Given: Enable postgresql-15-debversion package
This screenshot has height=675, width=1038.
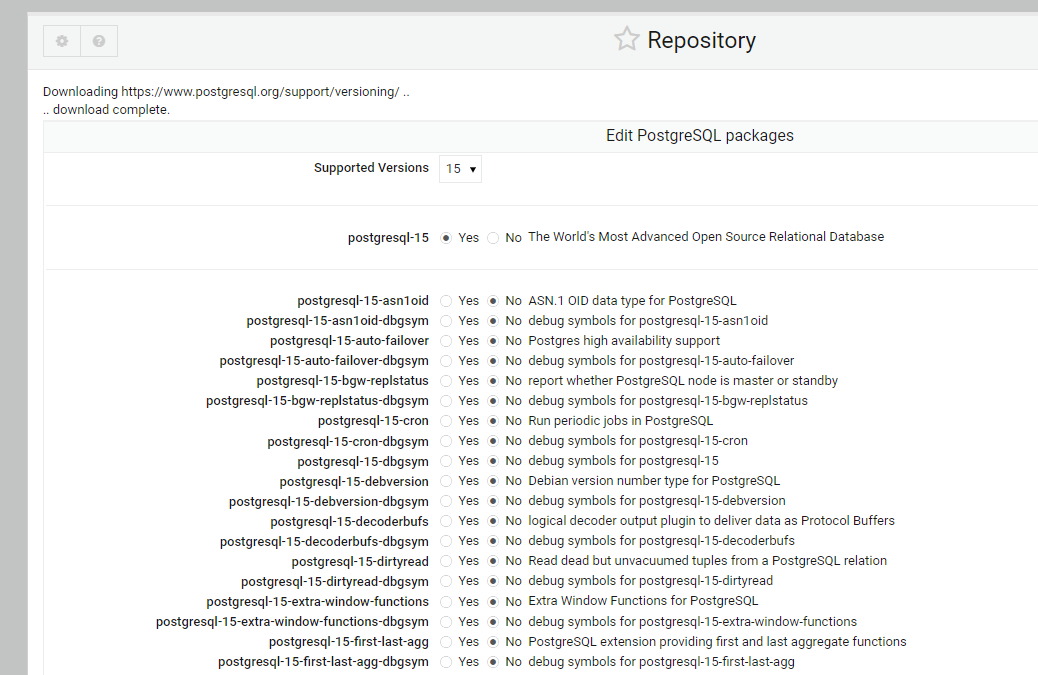Looking at the screenshot, I should [x=444, y=480].
